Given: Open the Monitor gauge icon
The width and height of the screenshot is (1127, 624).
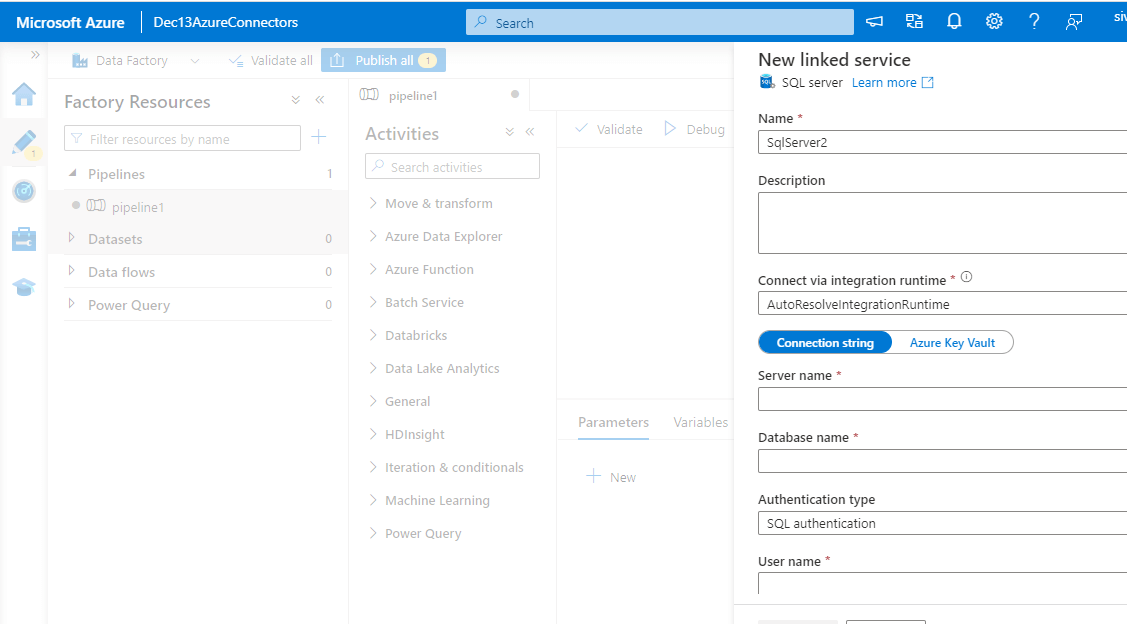Looking at the screenshot, I should point(23,191).
